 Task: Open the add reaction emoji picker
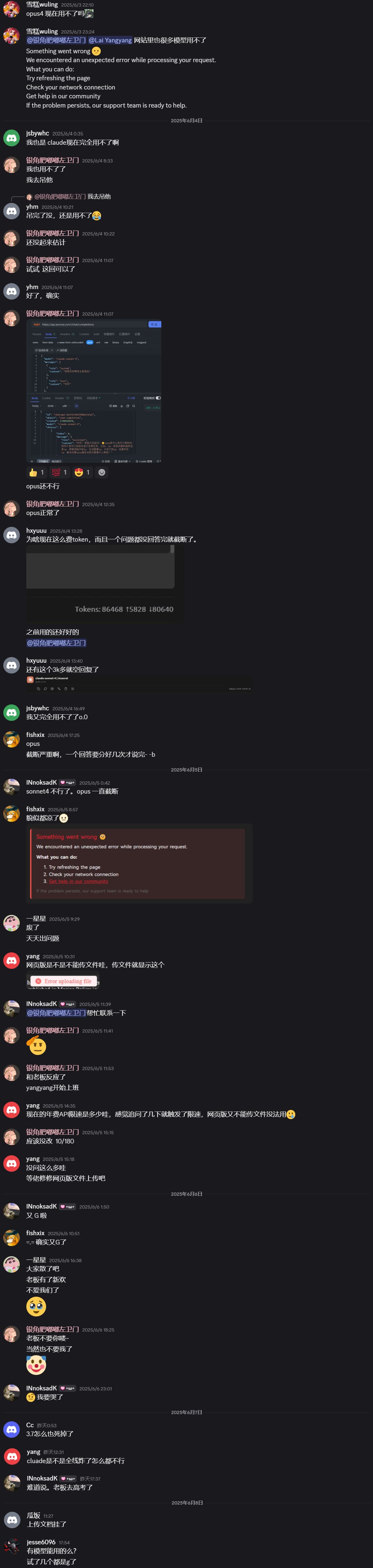click(x=102, y=472)
